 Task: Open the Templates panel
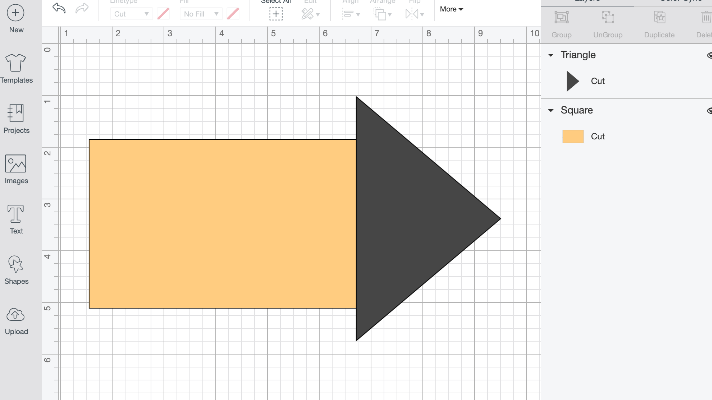pyautogui.click(x=16, y=68)
